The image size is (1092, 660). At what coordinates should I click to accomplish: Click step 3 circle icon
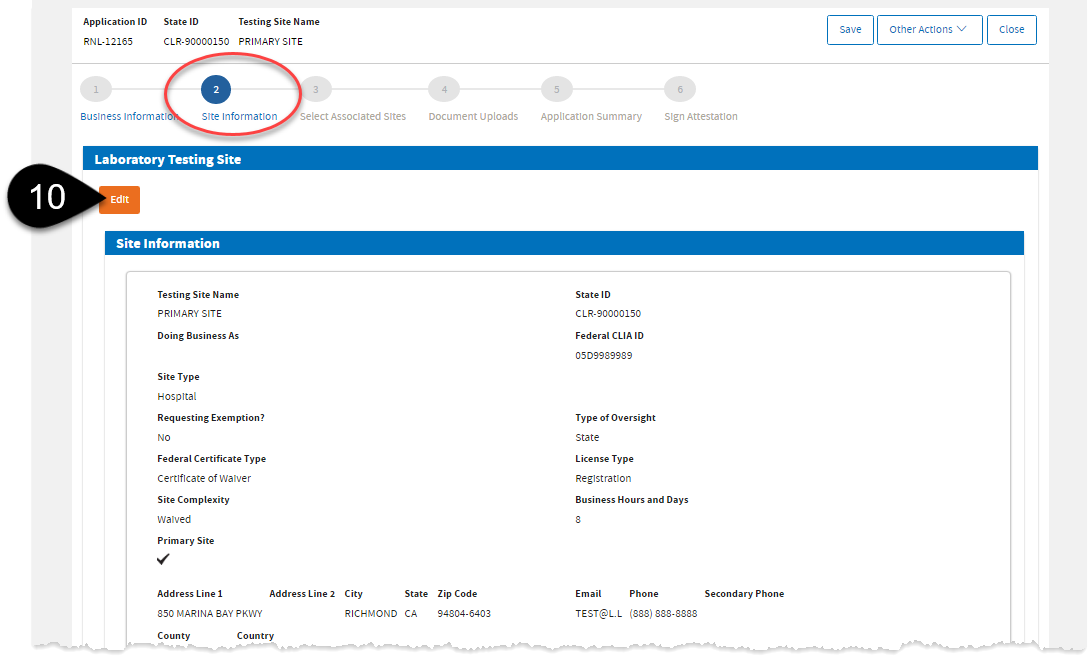tap(316, 90)
